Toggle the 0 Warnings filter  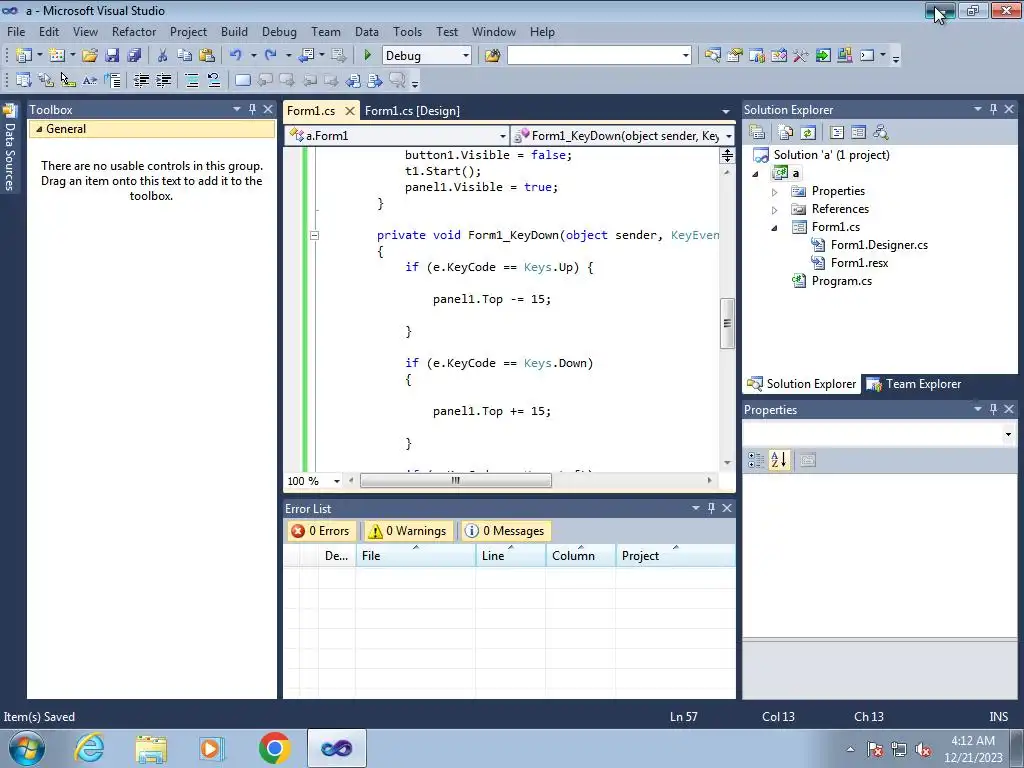[x=407, y=531]
